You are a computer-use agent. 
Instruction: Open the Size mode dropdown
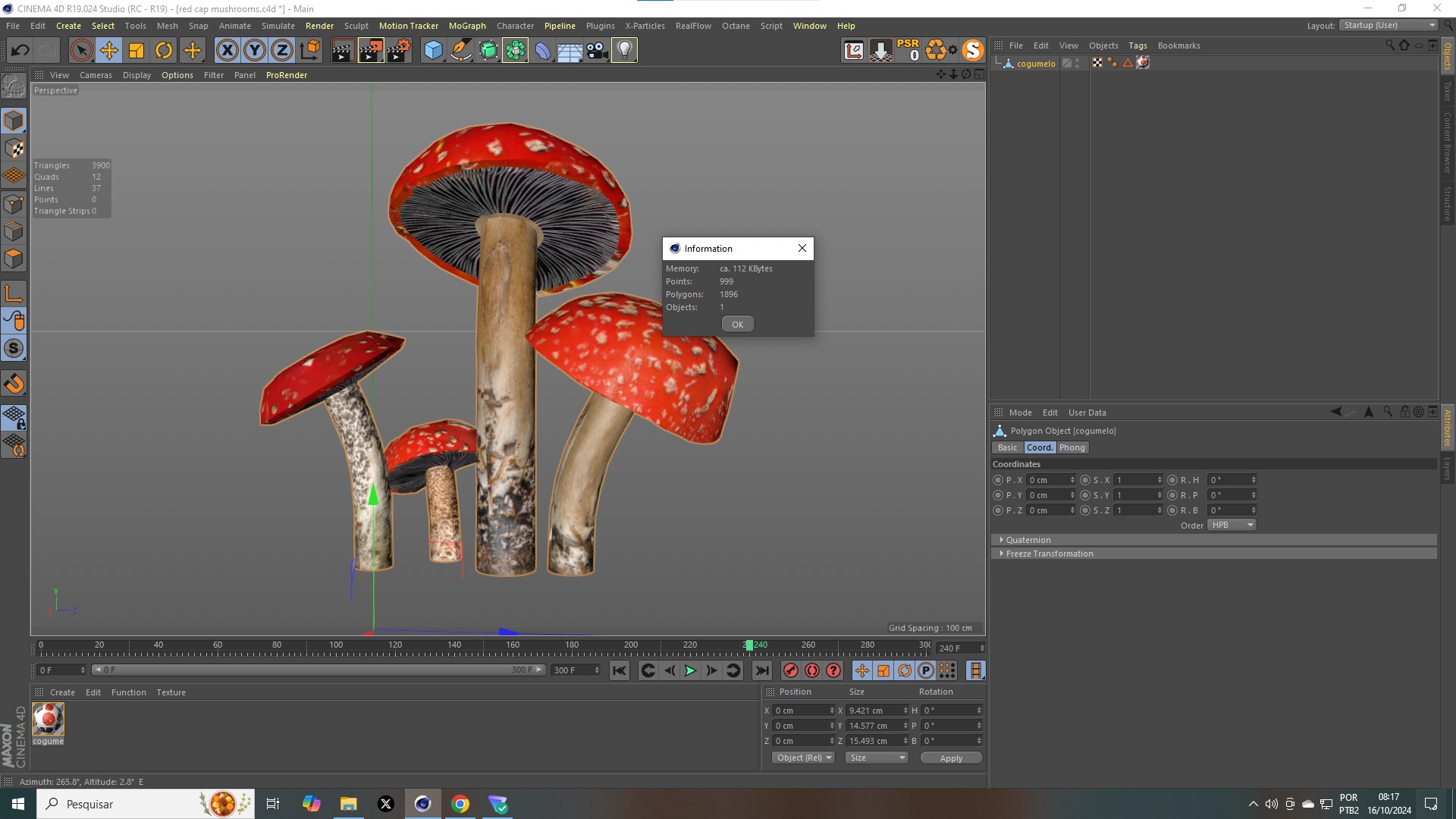877,758
